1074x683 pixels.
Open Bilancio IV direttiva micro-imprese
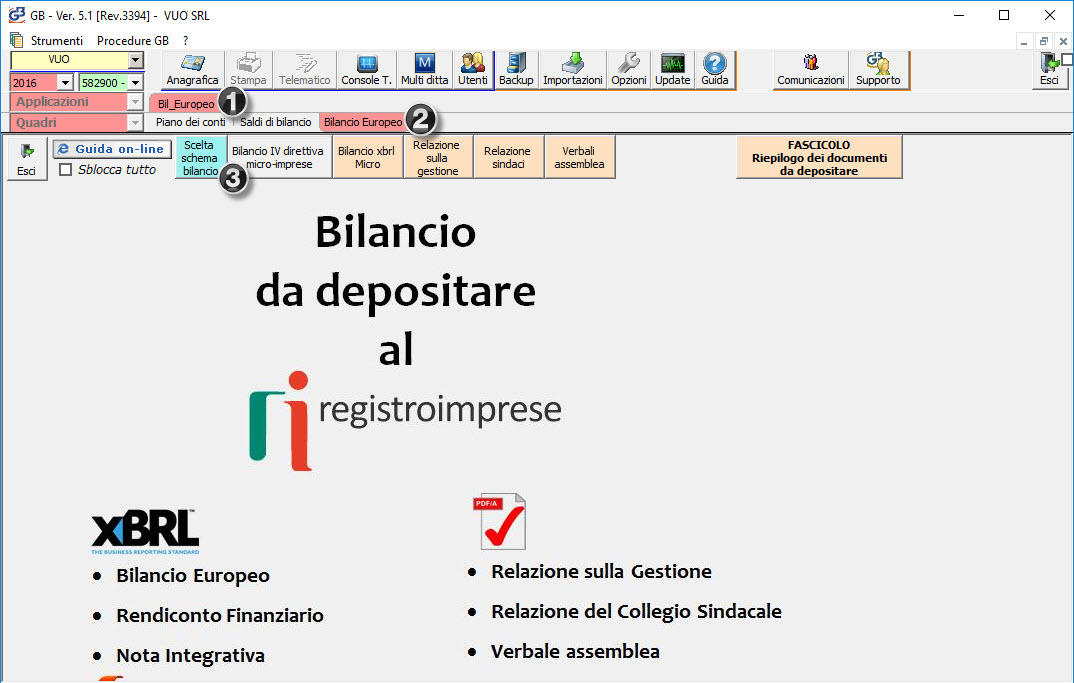(278, 158)
